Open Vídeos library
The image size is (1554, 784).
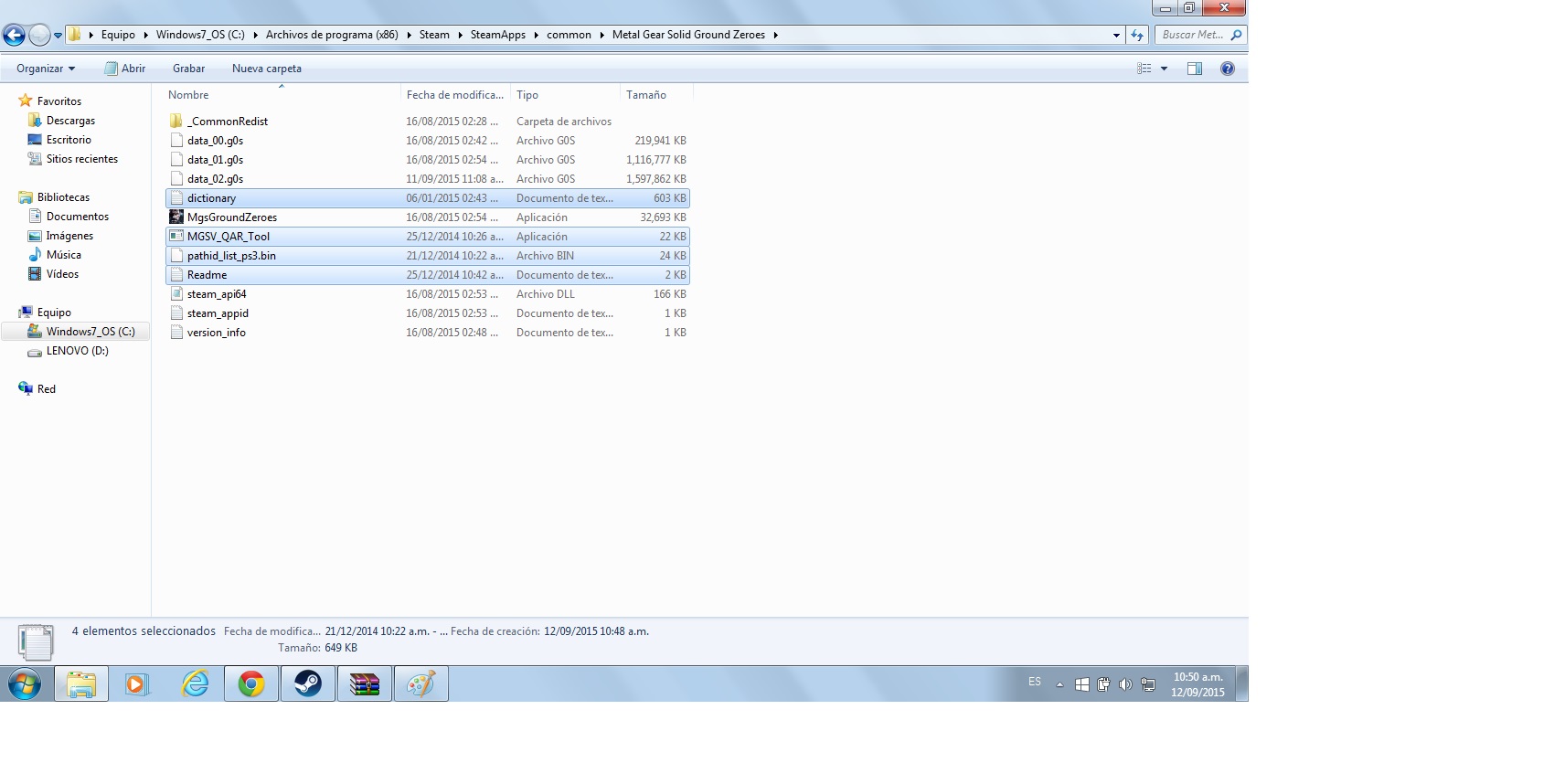tap(62, 274)
